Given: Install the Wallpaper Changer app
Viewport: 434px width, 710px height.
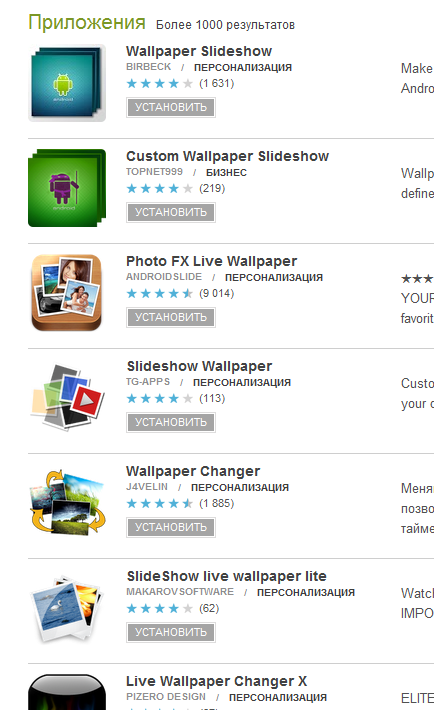Looking at the screenshot, I should 171,528.
